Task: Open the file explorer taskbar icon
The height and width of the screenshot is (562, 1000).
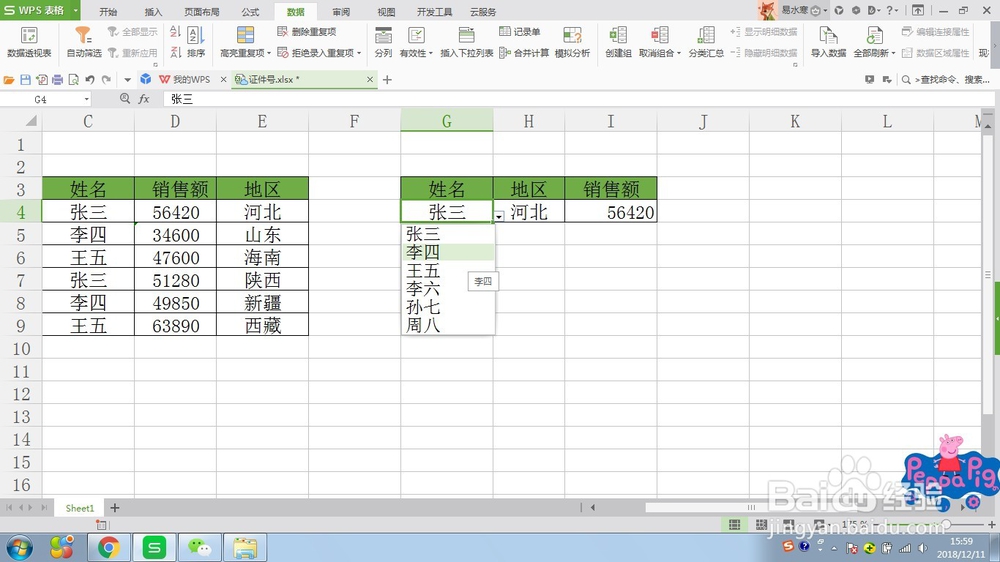Action: click(x=246, y=547)
